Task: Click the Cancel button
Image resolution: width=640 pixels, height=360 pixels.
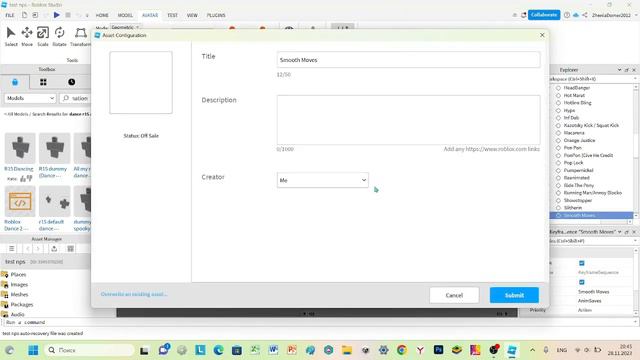Action: tap(454, 295)
